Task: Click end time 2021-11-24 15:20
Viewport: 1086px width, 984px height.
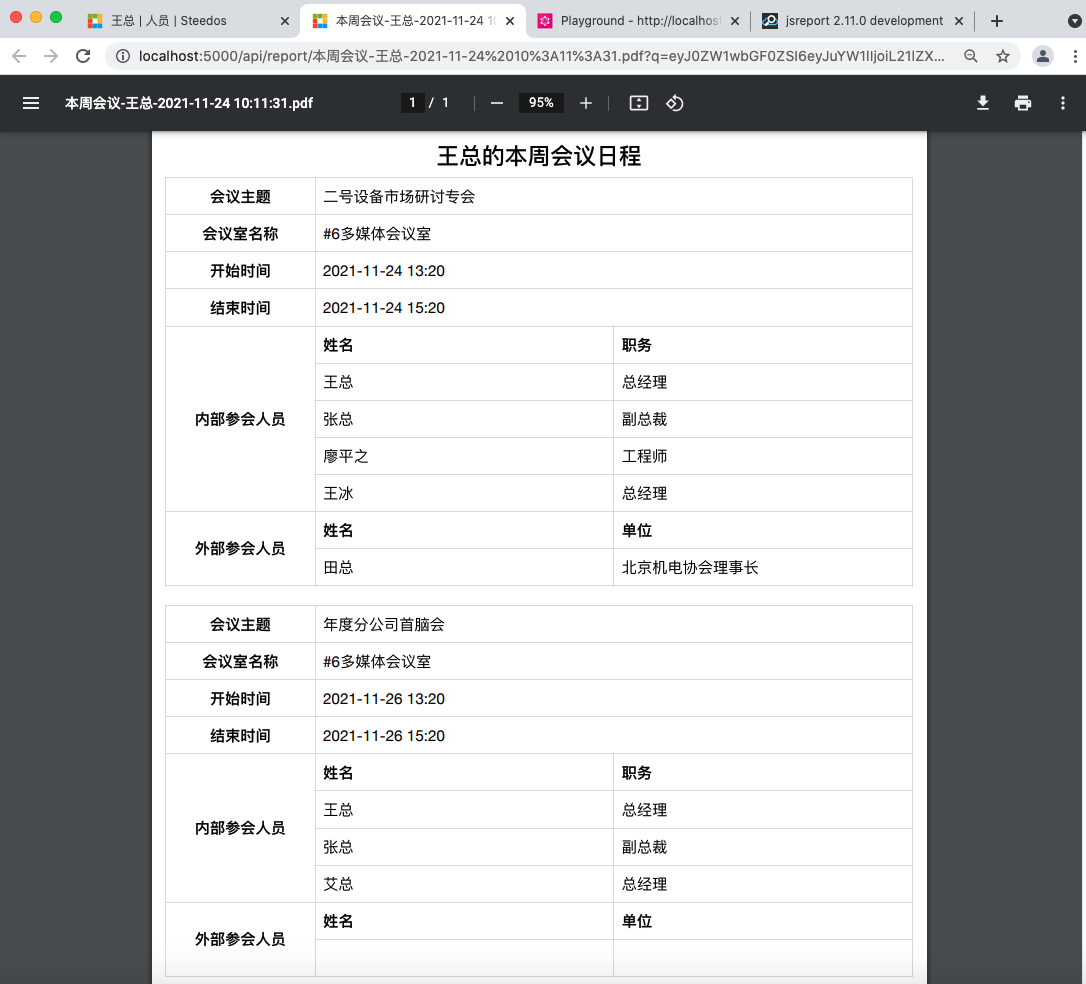Action: [x=384, y=308]
